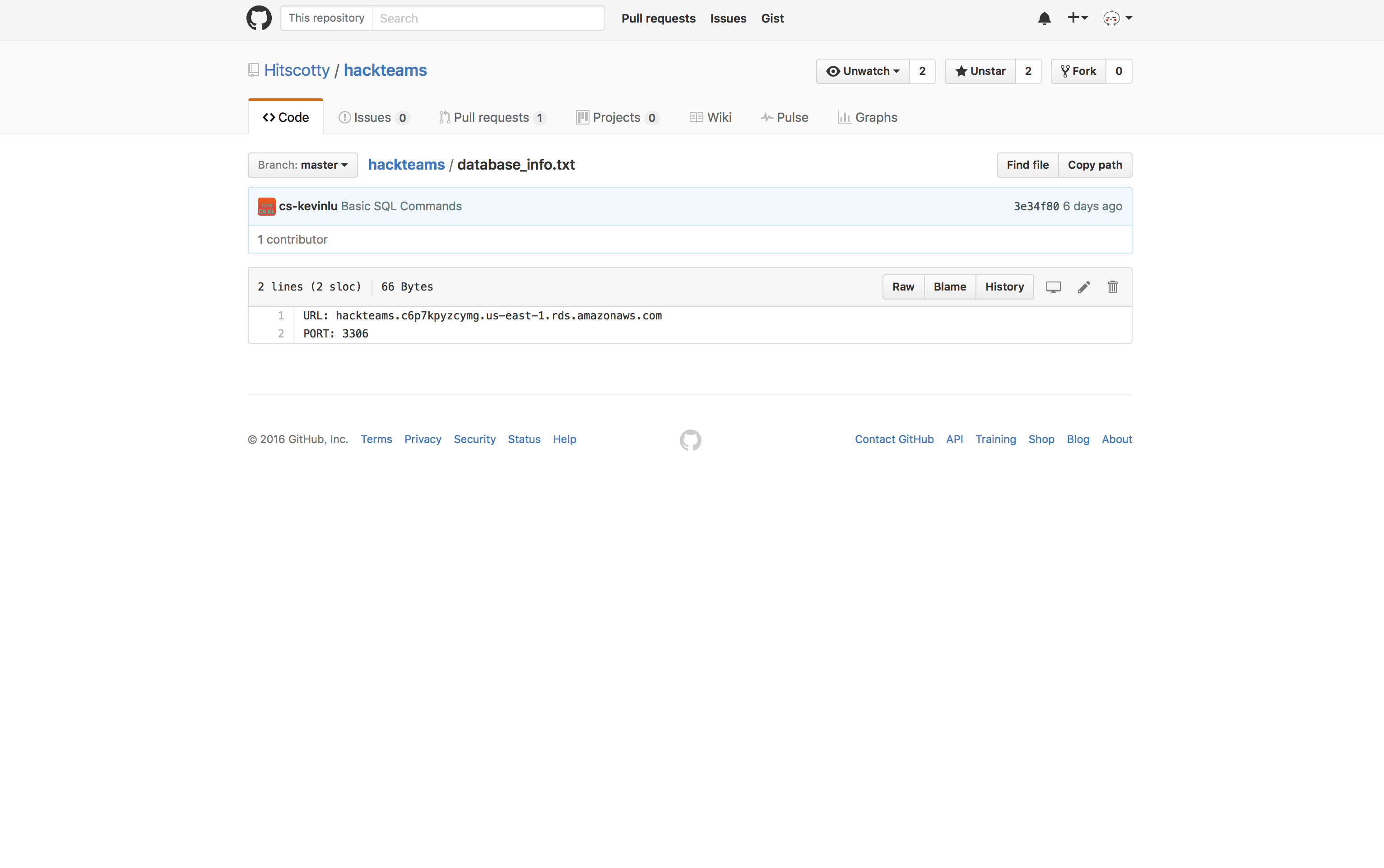Fork the hackteams repository
This screenshot has height=868, width=1384.
pos(1078,71)
